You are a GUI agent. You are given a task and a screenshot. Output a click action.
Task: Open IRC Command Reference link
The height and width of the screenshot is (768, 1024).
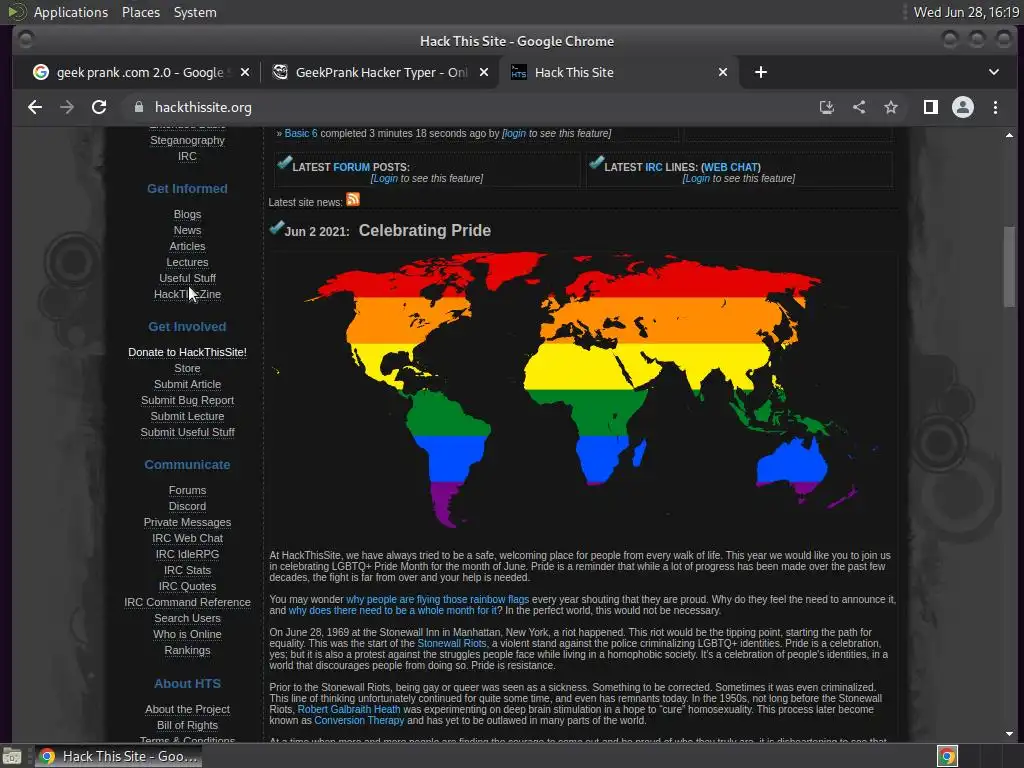(x=187, y=602)
